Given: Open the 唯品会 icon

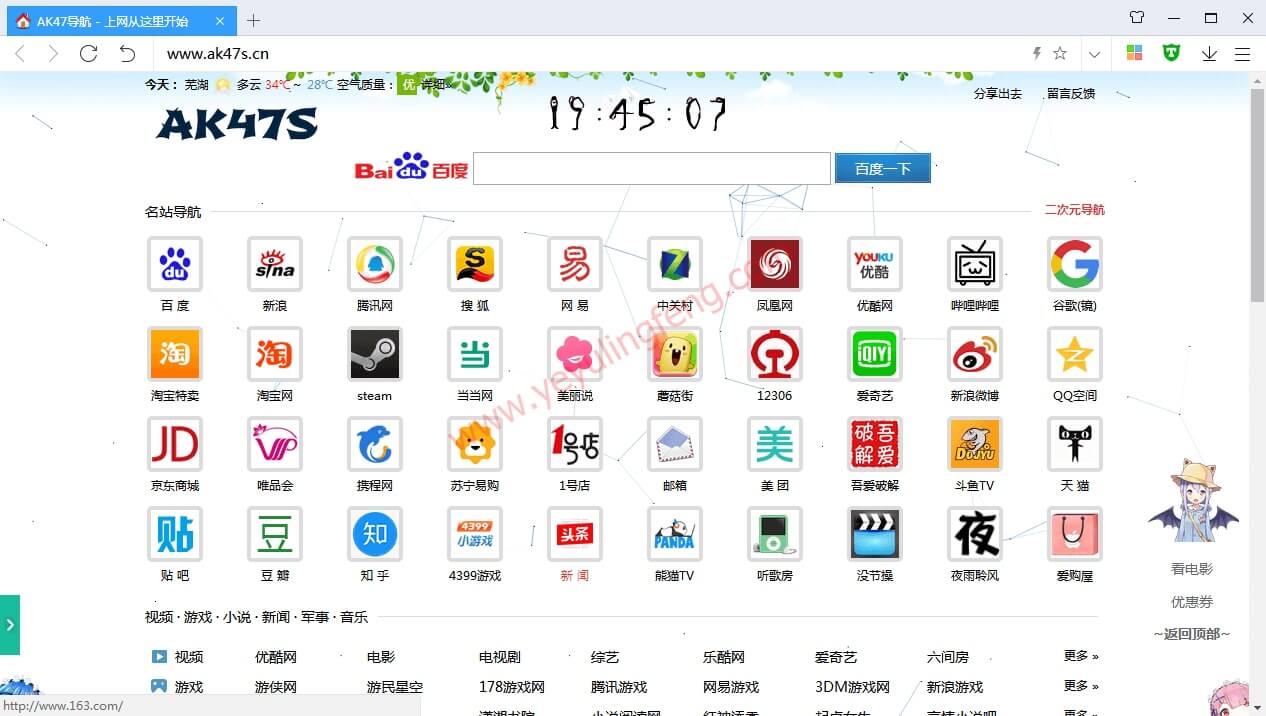Looking at the screenshot, I should click(x=275, y=444).
